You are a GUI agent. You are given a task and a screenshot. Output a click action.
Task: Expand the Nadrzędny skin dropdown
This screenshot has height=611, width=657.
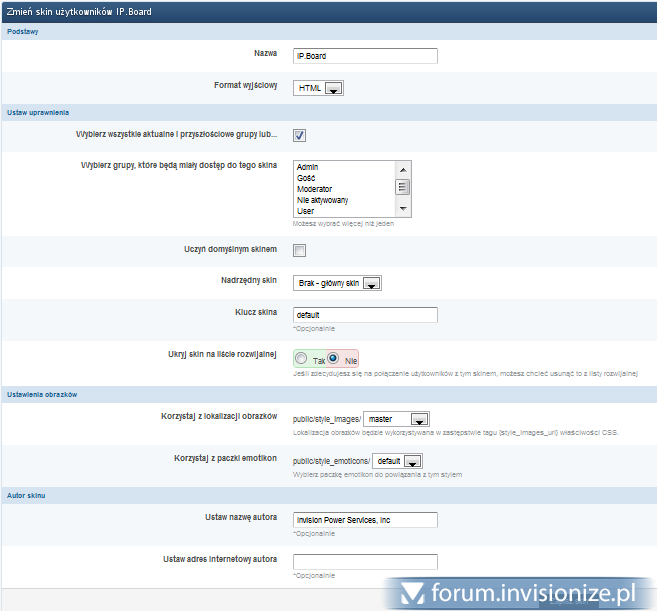click(x=338, y=284)
